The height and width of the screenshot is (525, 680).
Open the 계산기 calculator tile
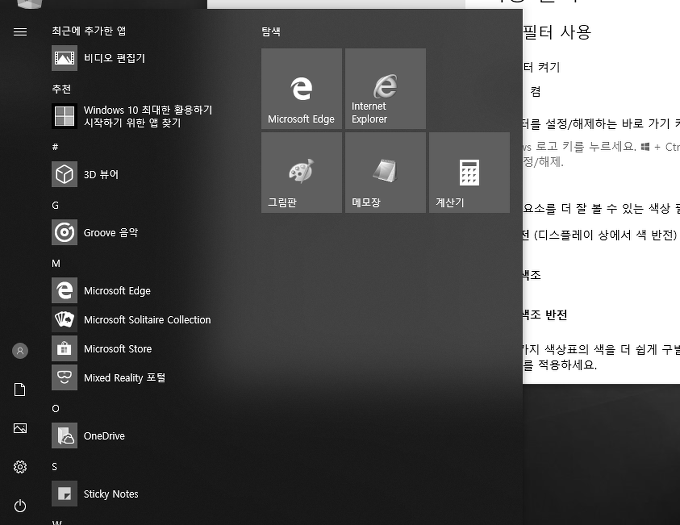[x=469, y=173]
